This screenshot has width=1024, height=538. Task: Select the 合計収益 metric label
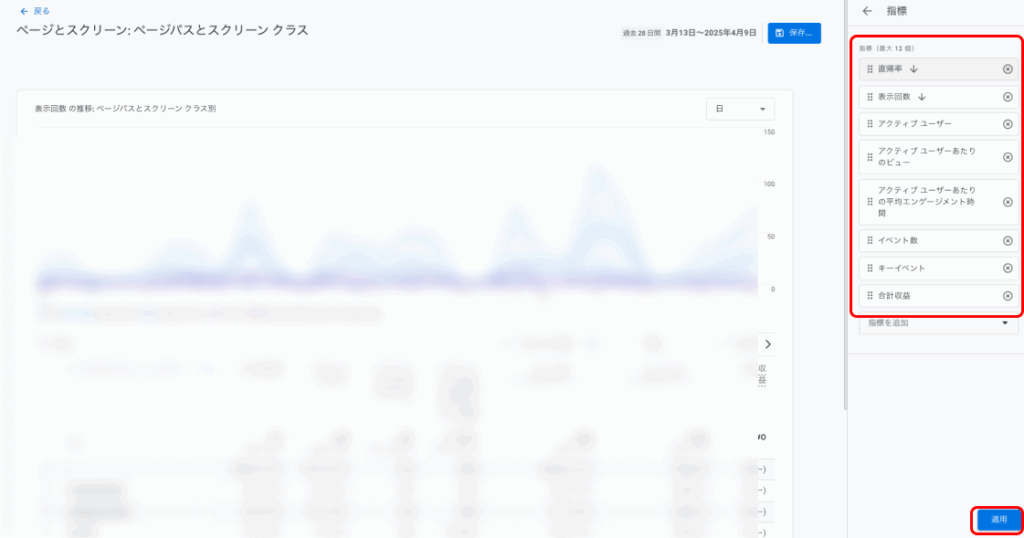point(893,296)
